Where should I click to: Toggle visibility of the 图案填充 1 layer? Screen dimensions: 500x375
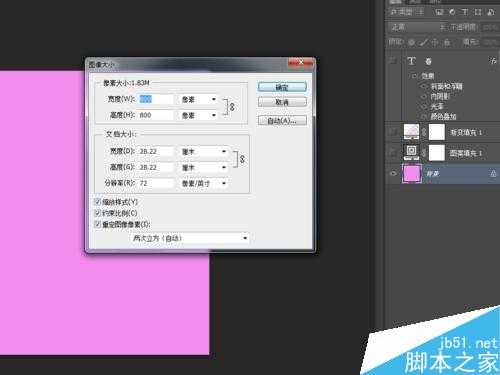click(393, 153)
